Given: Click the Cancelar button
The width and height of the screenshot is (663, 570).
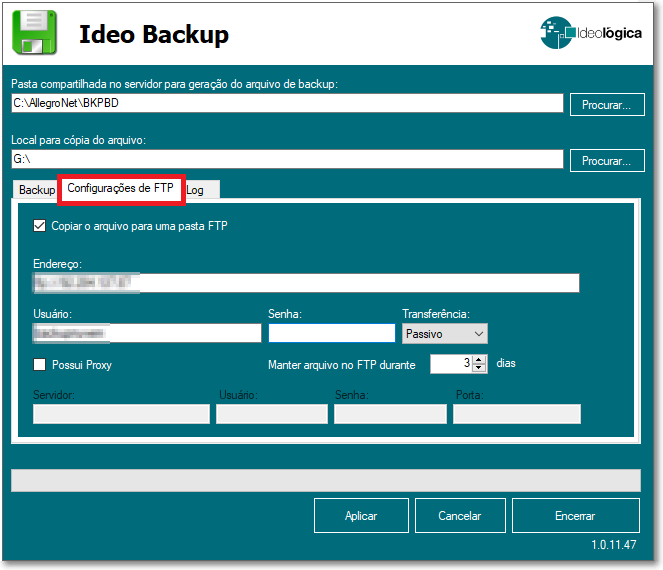Looking at the screenshot, I should 460,515.
